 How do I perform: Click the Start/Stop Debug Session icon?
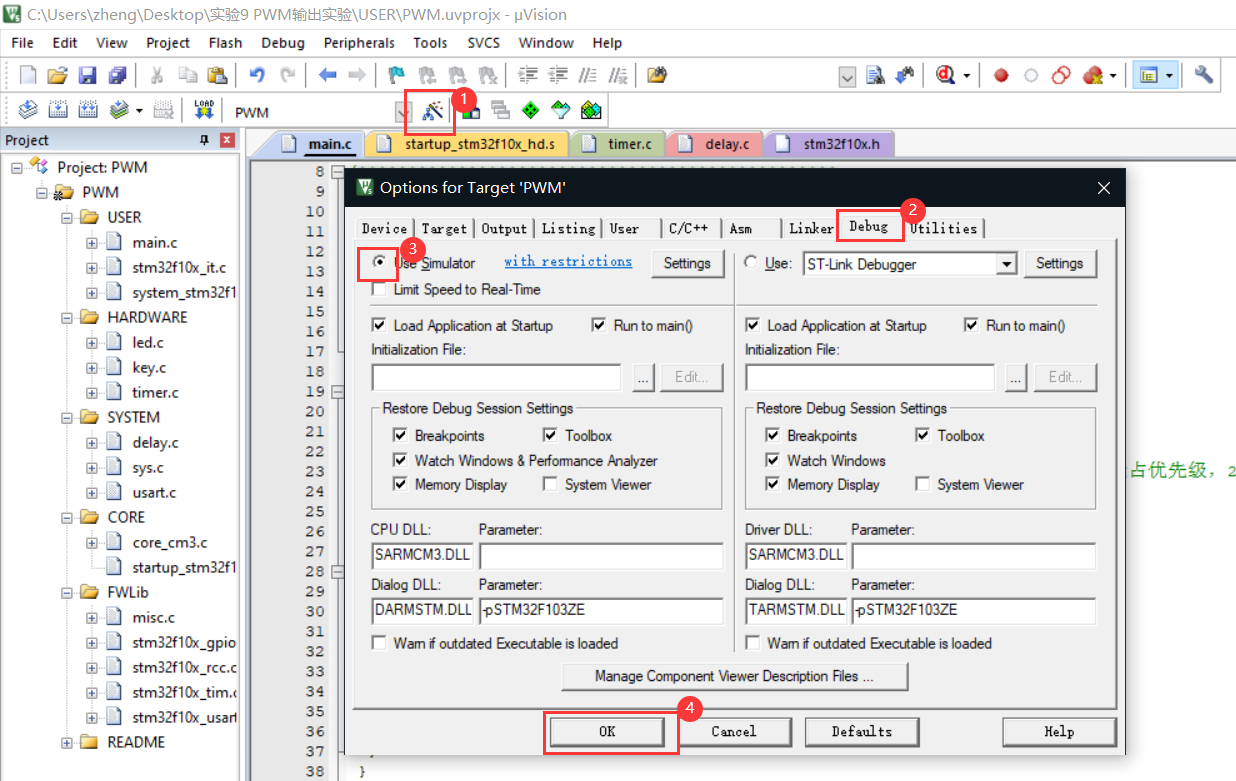click(x=945, y=75)
